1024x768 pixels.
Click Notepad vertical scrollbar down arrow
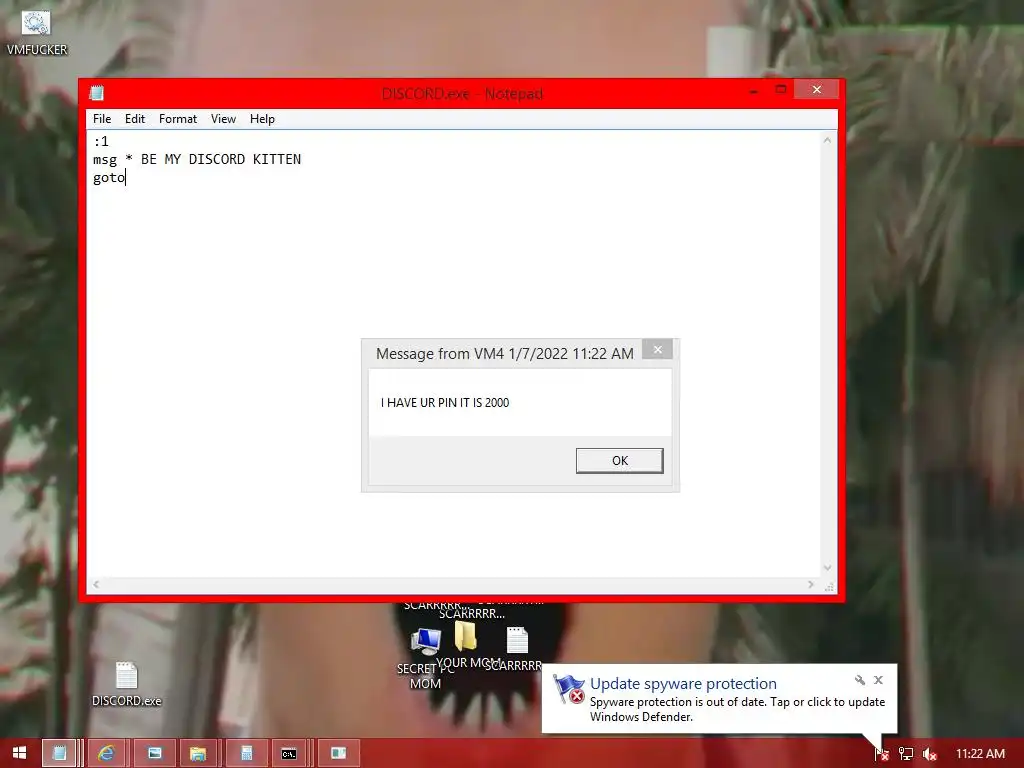[827, 568]
